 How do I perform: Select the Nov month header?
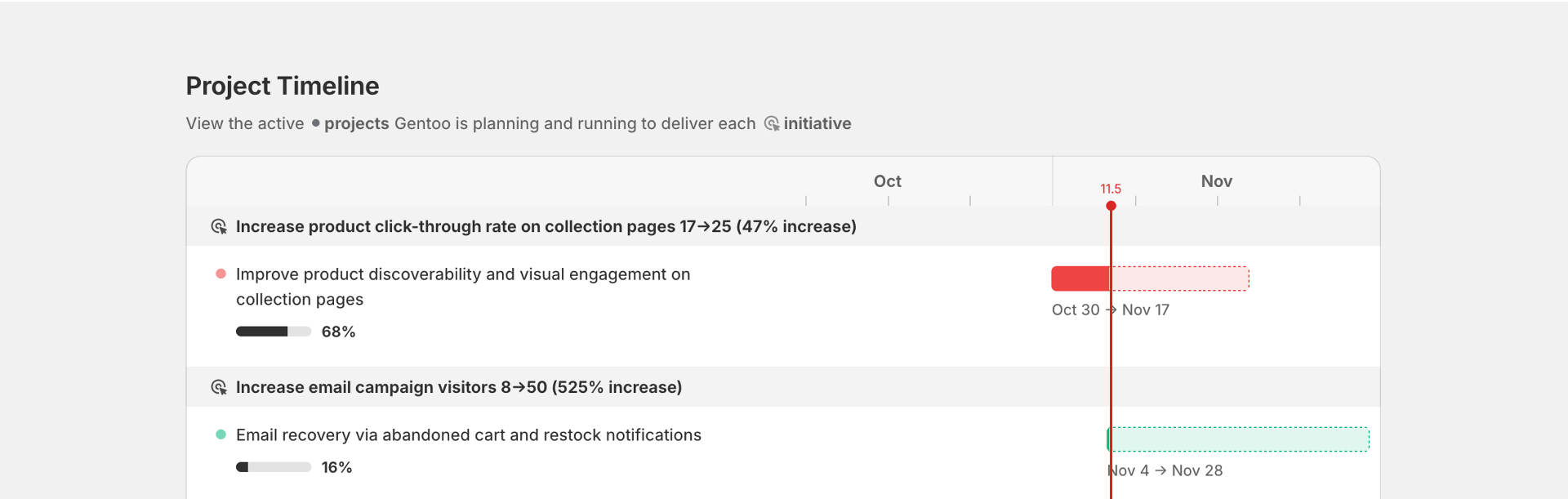click(1216, 181)
